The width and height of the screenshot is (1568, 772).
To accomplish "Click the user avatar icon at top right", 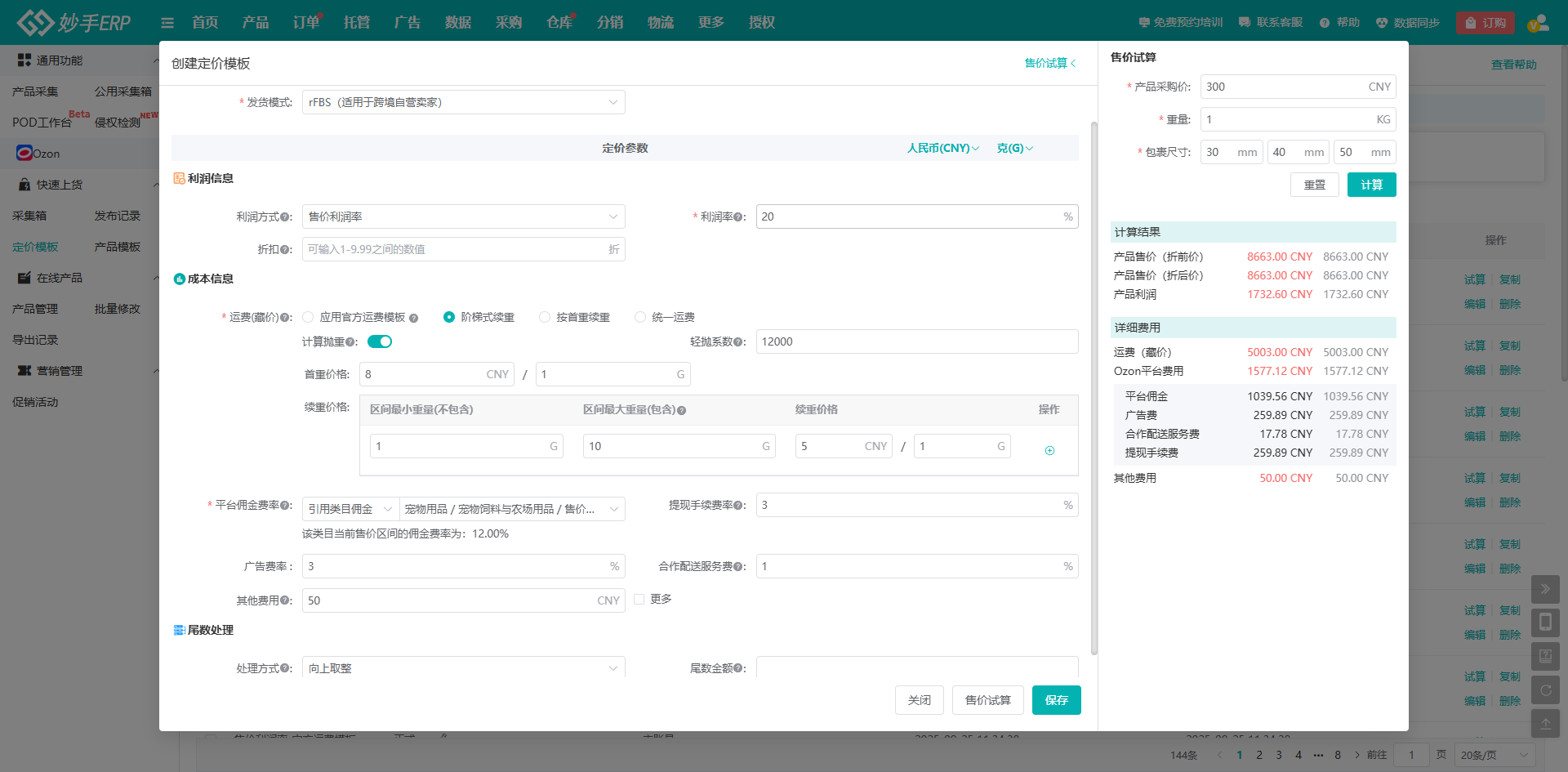I will (1538, 23).
